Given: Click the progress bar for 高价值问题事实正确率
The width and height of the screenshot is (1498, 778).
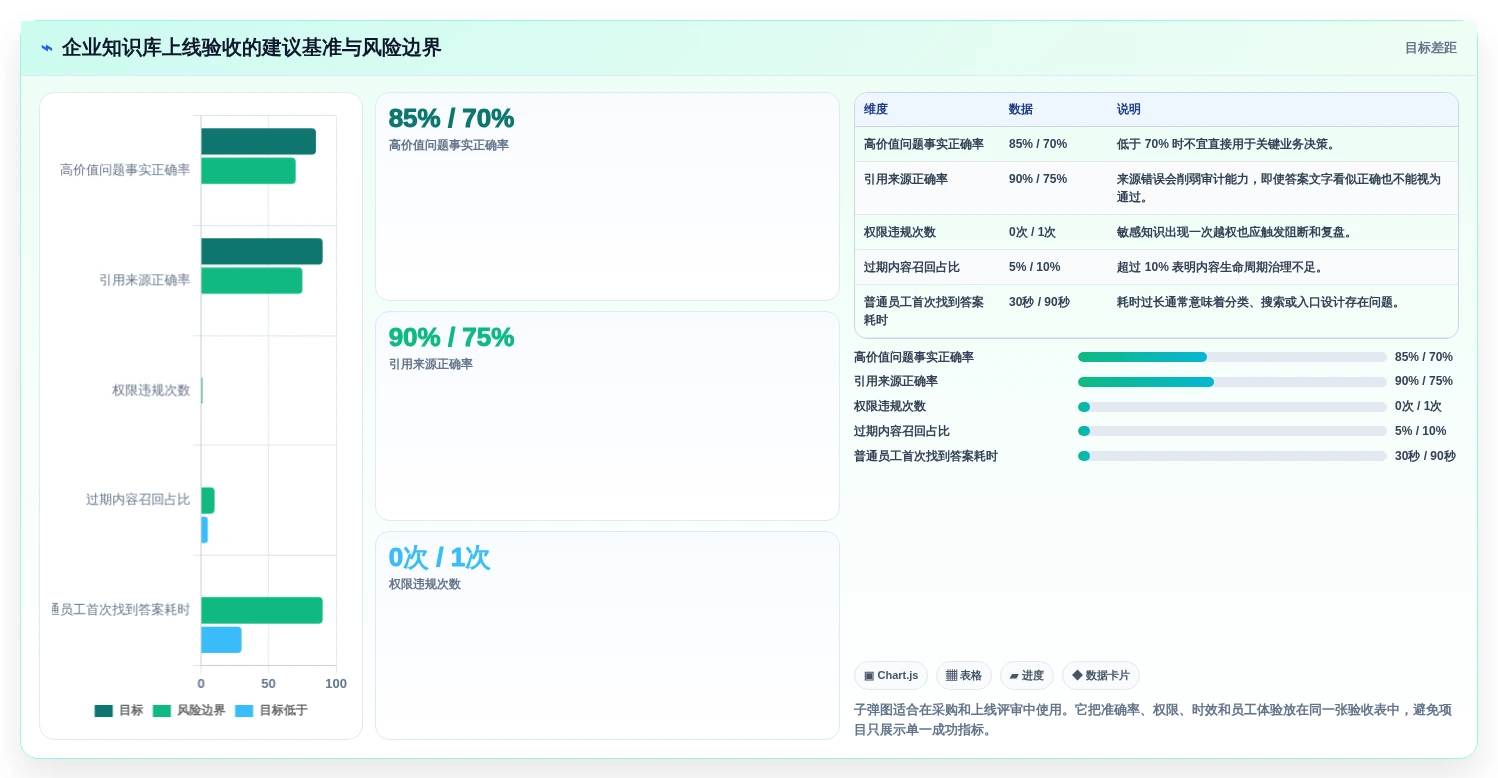Looking at the screenshot, I should pyautogui.click(x=1232, y=357).
